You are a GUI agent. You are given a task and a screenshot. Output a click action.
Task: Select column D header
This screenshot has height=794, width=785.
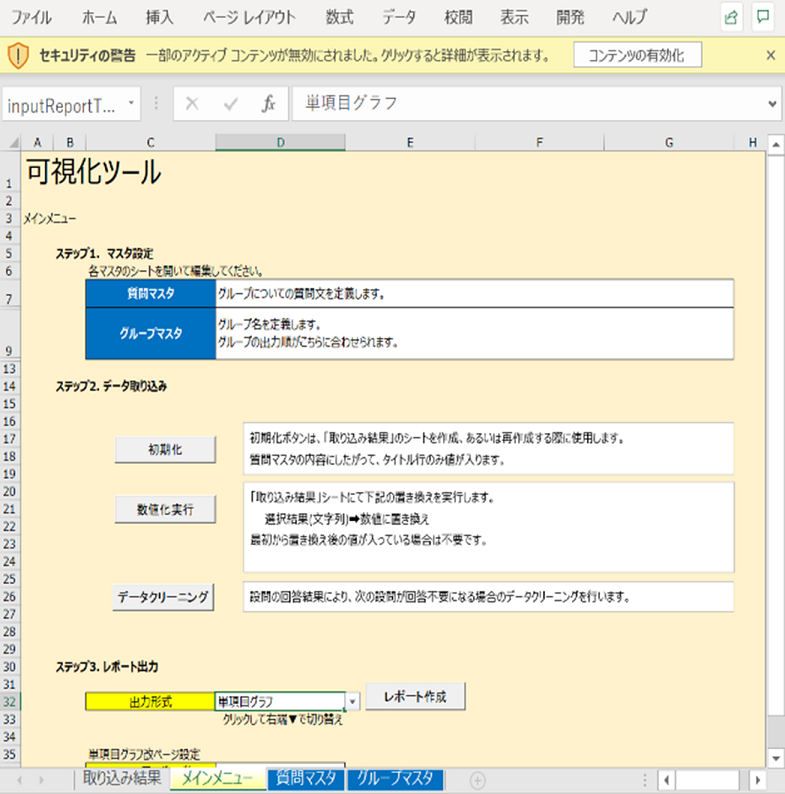coord(280,142)
